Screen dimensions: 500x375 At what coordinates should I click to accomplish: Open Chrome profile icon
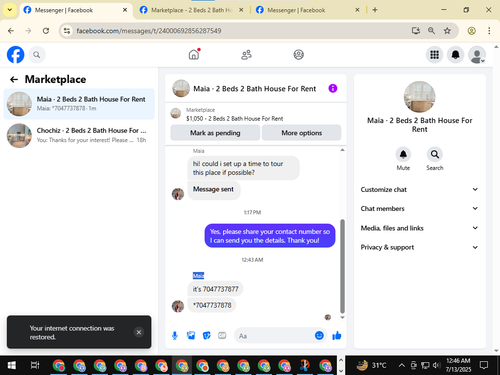pos(471,31)
